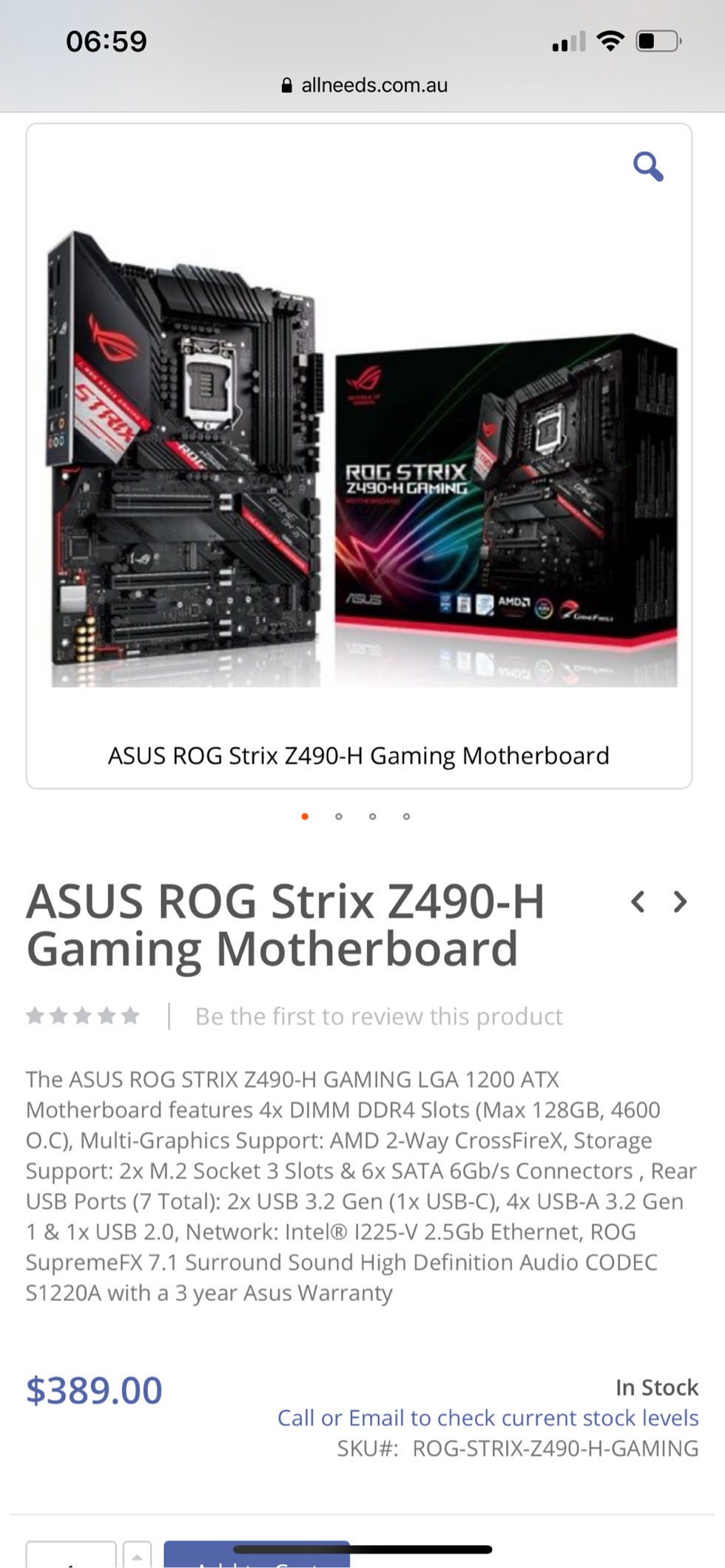Go to next product with right chevron

pos(680,902)
